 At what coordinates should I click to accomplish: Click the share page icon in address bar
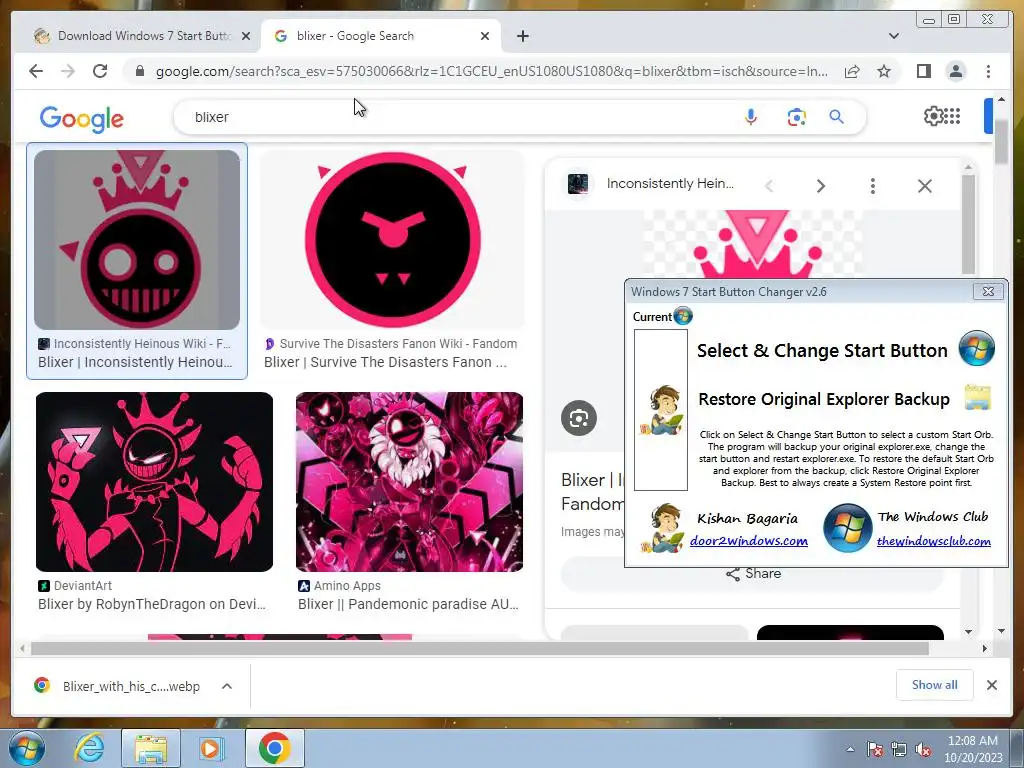point(852,71)
